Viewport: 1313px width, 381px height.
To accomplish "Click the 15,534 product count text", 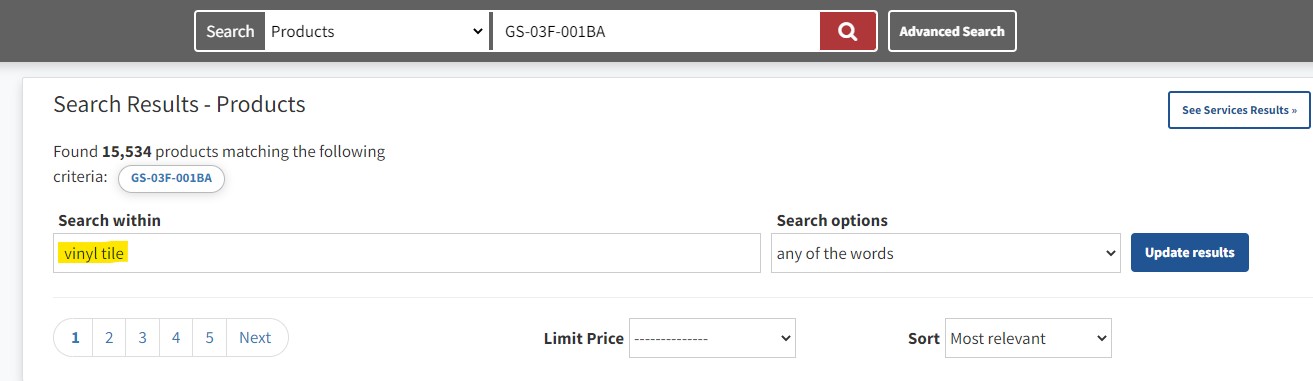I will [x=126, y=152].
